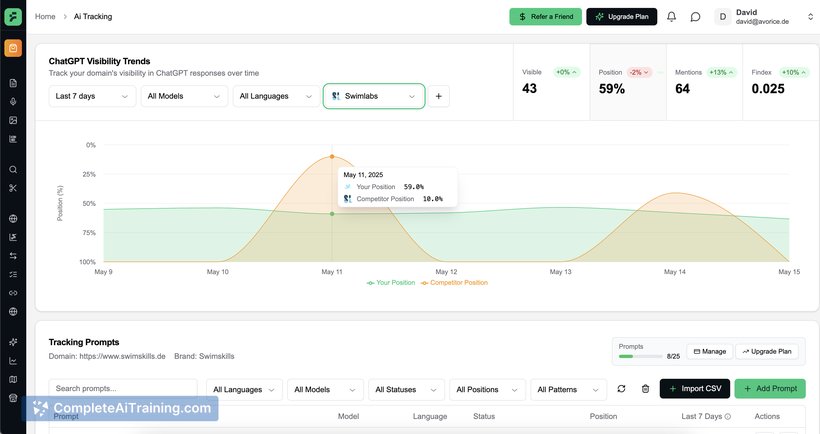Open the chat bubble messages icon

[x=695, y=17]
